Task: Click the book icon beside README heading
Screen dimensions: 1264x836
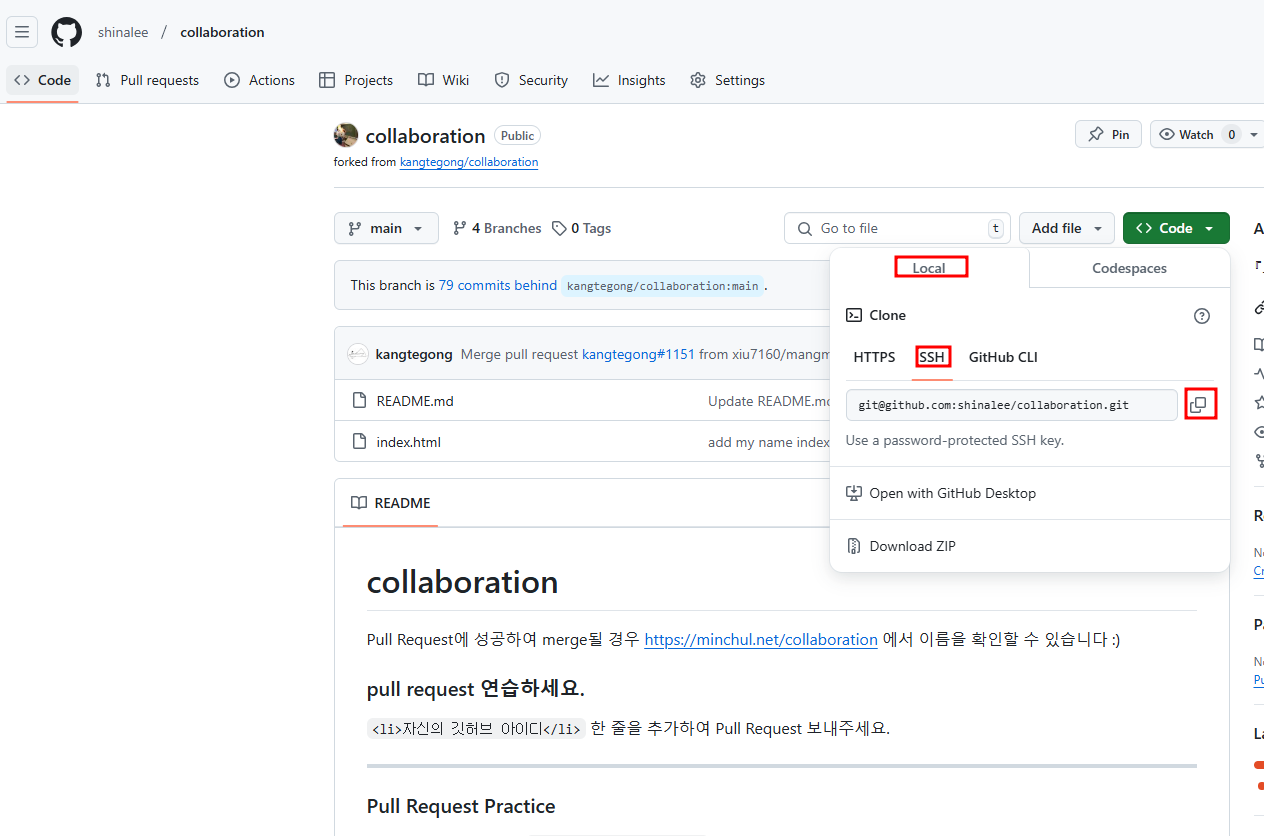Action: [x=359, y=503]
